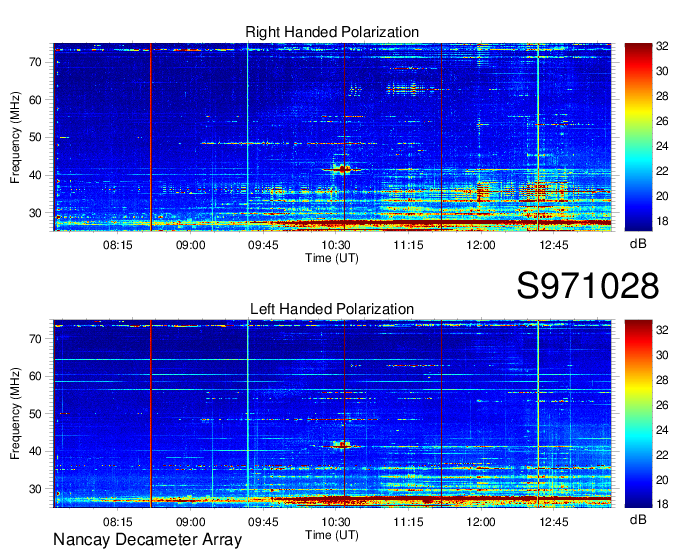Click the 60 MHz tick on Right Handed plot
Image resolution: width=680 pixels, height=552 pixels.
coord(35,100)
